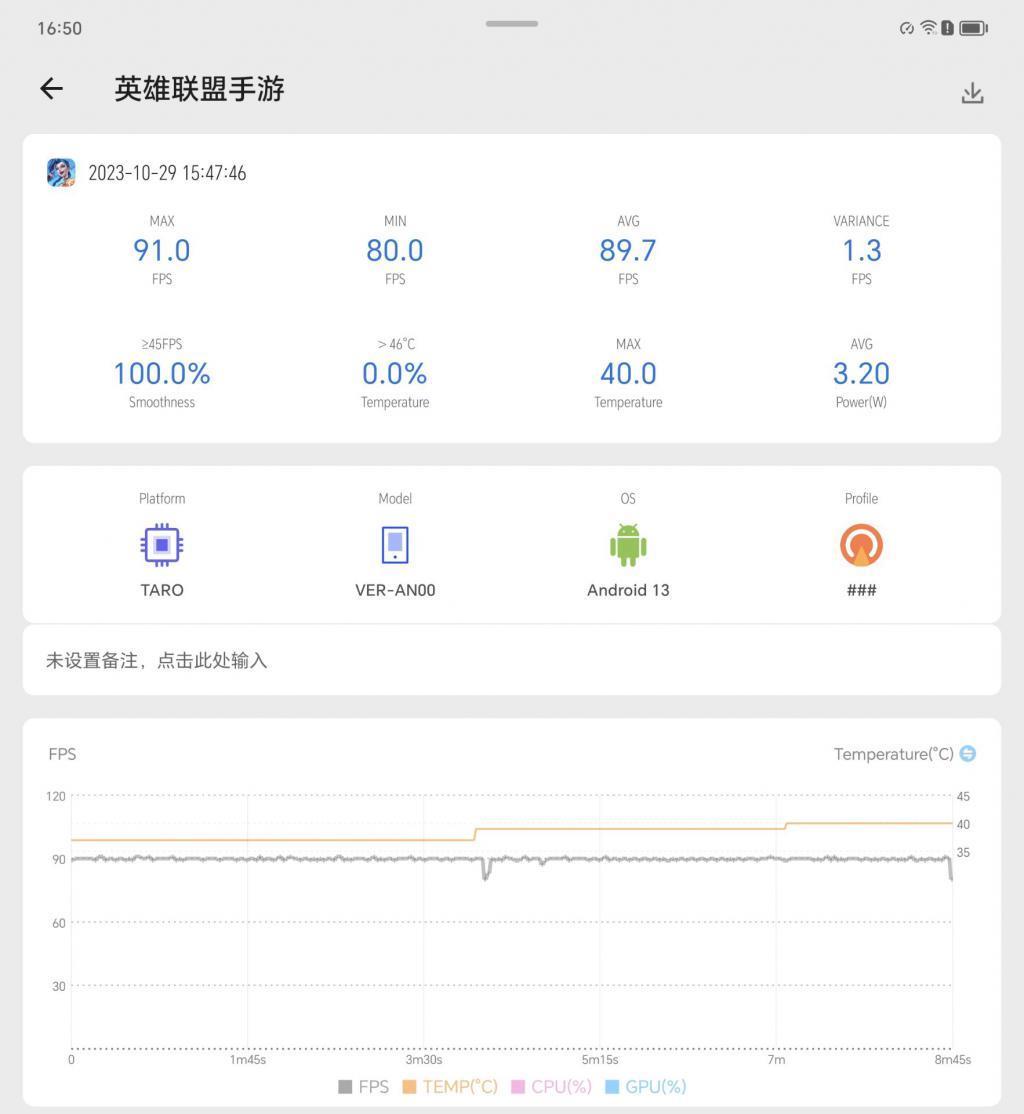This screenshot has width=1024, height=1114.
Task: Tap the orange Profile icon
Action: [x=861, y=545]
